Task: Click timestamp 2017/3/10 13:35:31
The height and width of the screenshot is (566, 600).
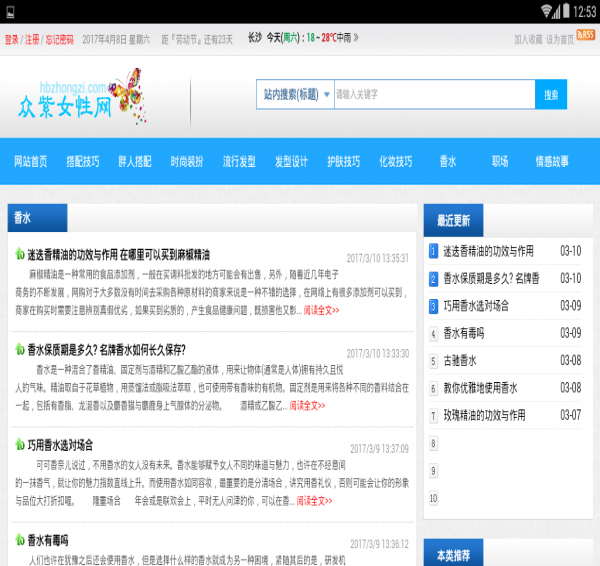Action: [378, 258]
